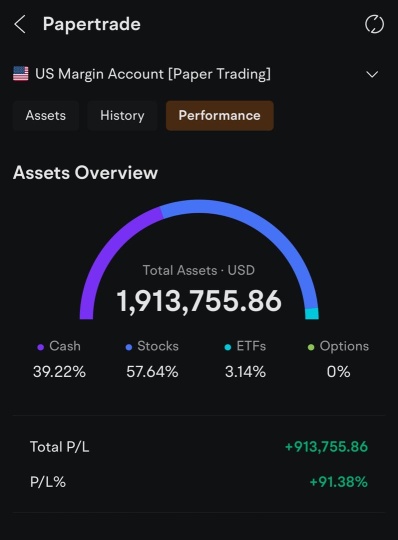Tap the cyan ETFs legend dot
The width and height of the screenshot is (398, 540).
(x=228, y=347)
